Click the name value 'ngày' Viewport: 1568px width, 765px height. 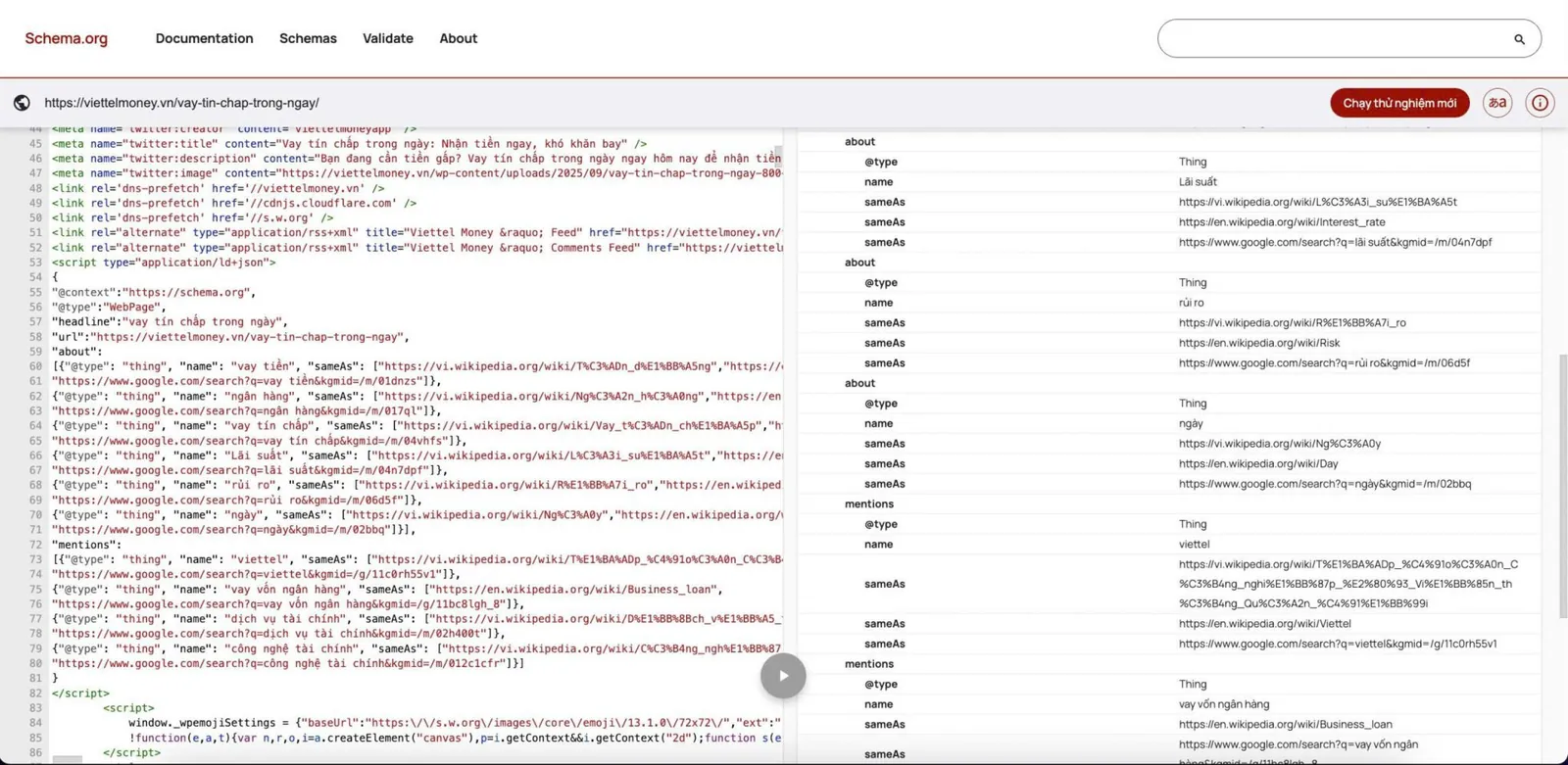click(x=1191, y=424)
